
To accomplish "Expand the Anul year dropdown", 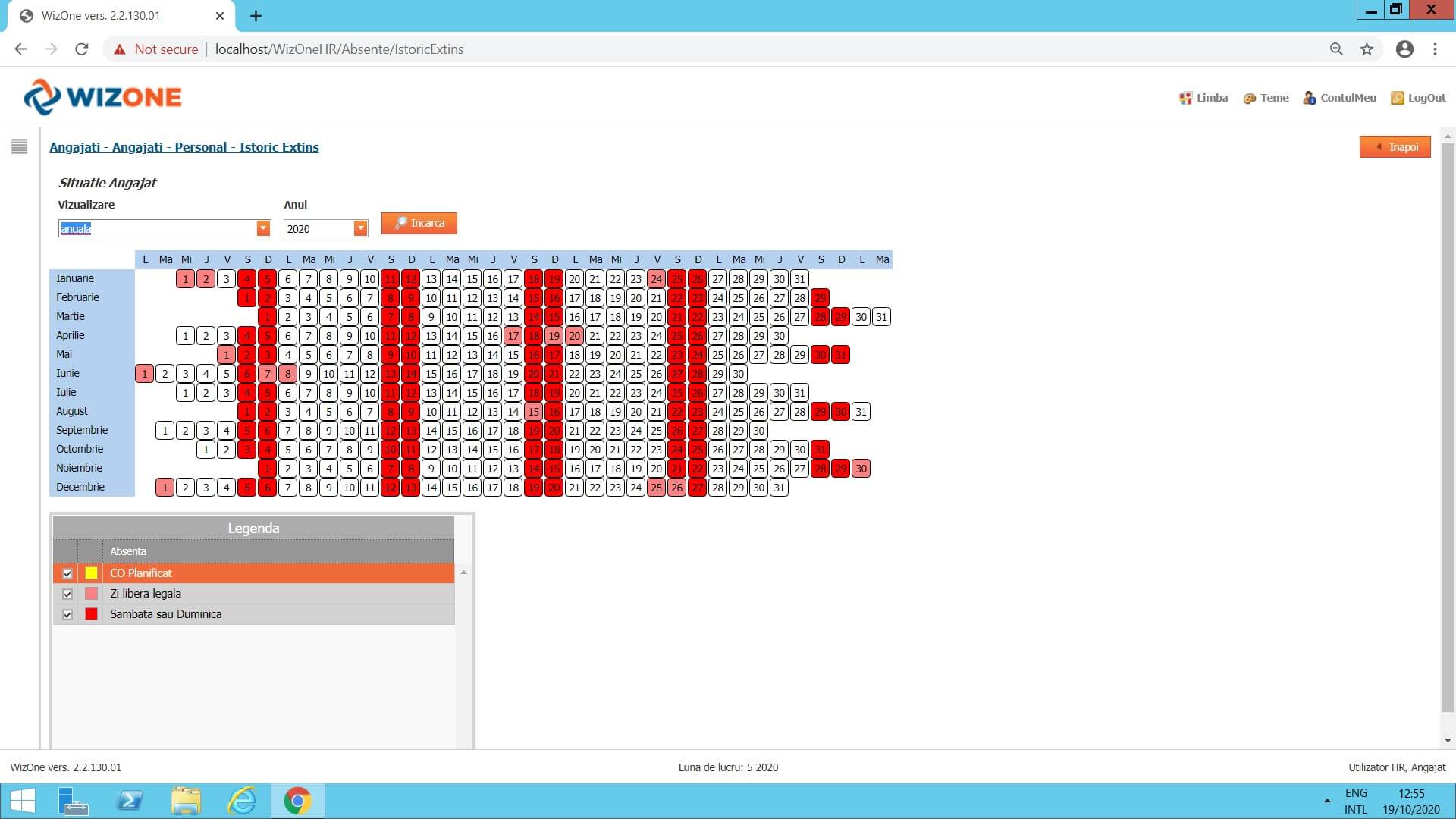I will click(x=360, y=228).
